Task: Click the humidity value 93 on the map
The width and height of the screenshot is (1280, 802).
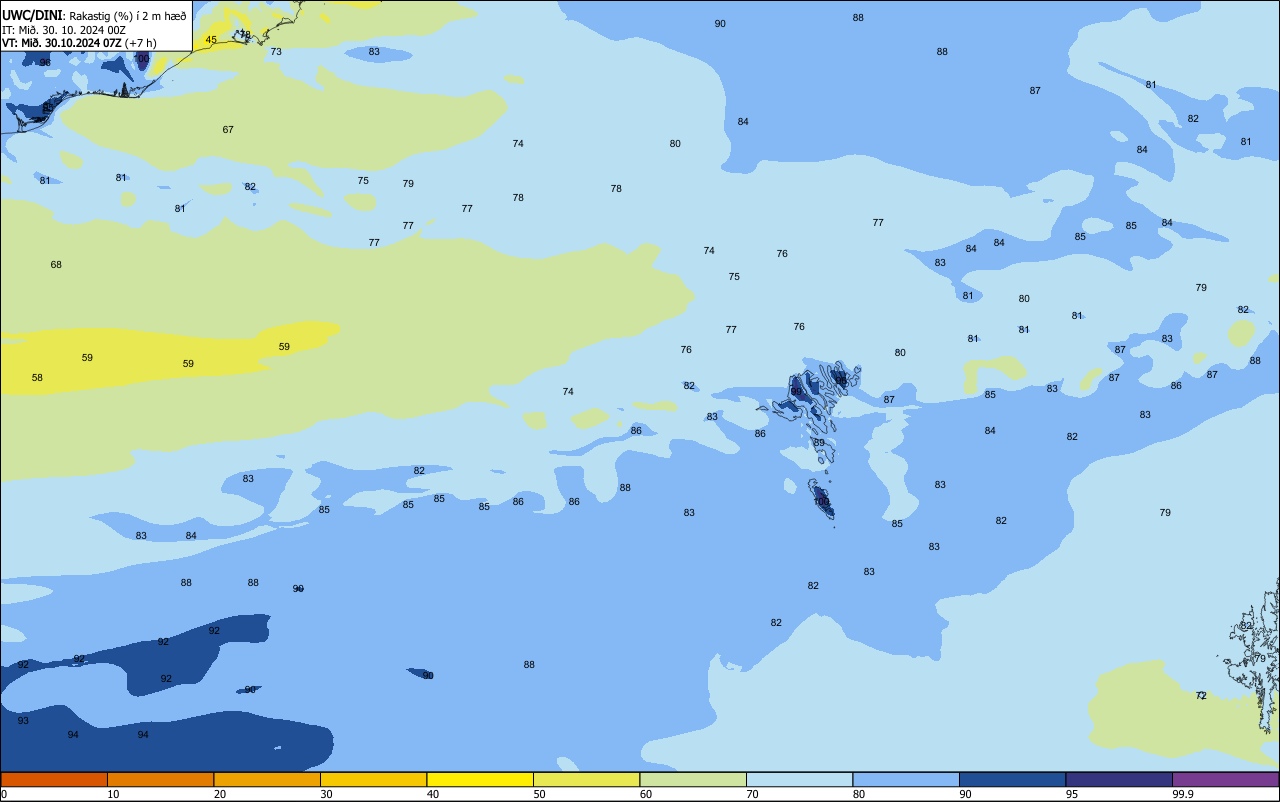Action: click(x=23, y=721)
